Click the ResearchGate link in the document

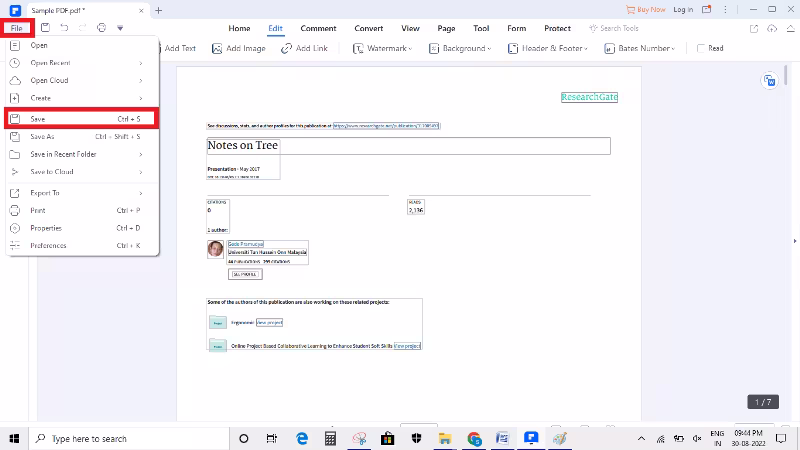pyautogui.click(x=589, y=97)
